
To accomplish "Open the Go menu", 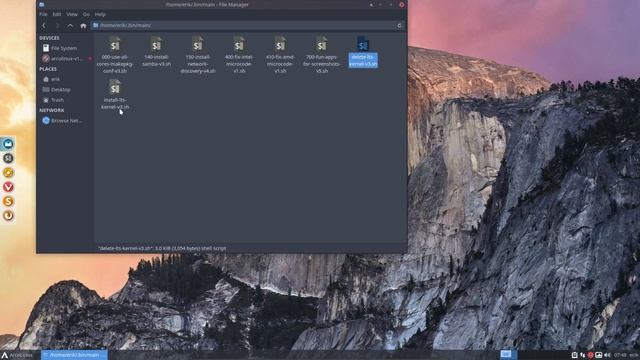I will tap(86, 14).
